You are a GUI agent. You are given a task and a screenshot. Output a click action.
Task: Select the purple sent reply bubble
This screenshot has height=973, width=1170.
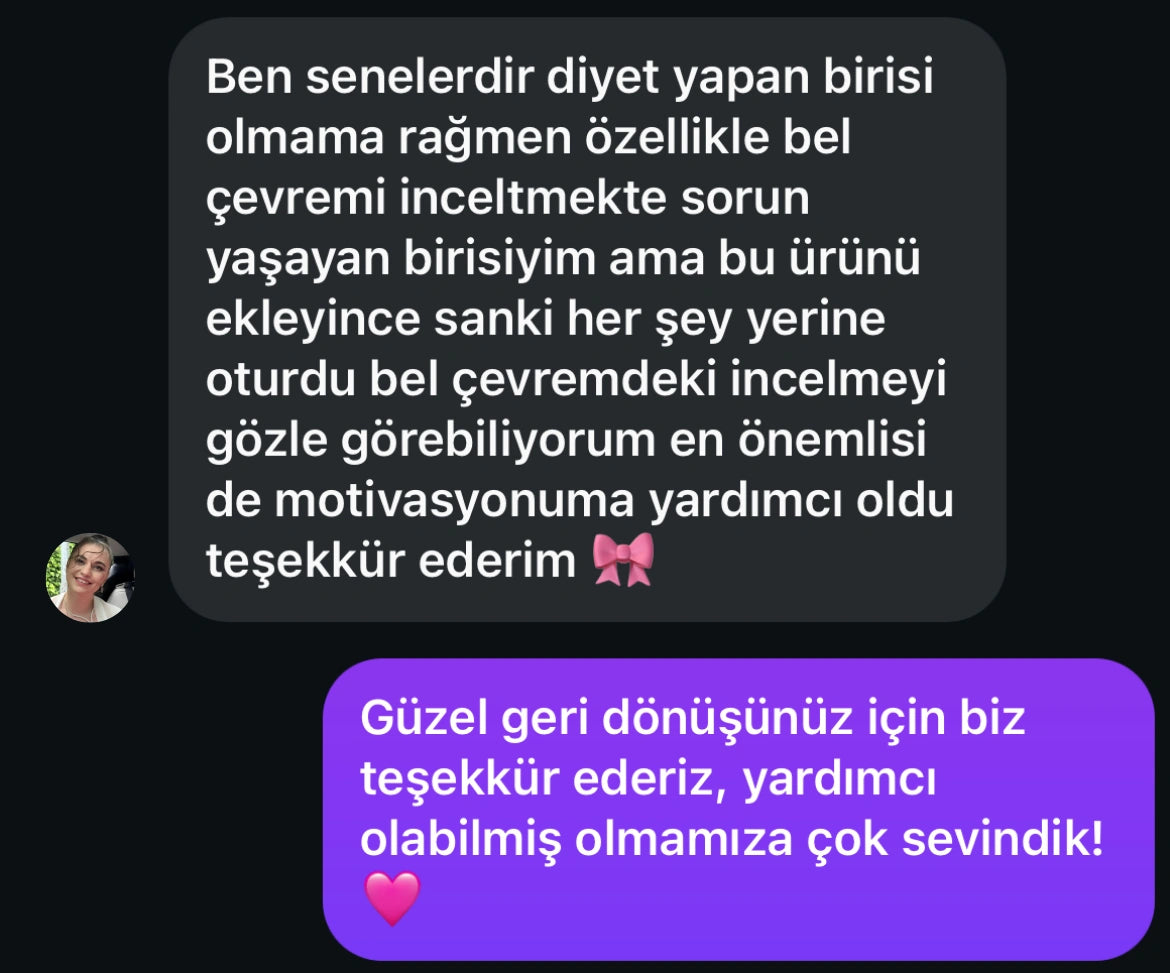739,810
